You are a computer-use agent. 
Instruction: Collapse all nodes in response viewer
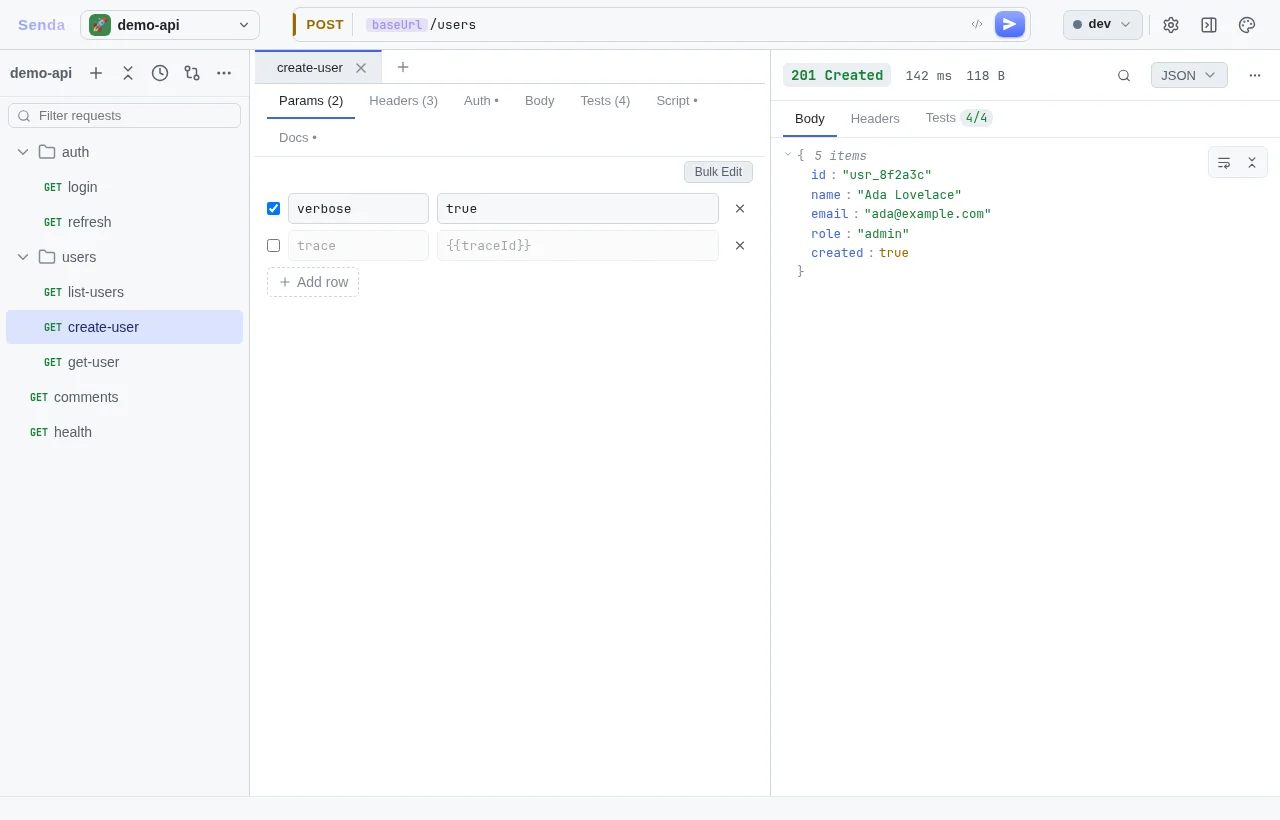click(1252, 162)
